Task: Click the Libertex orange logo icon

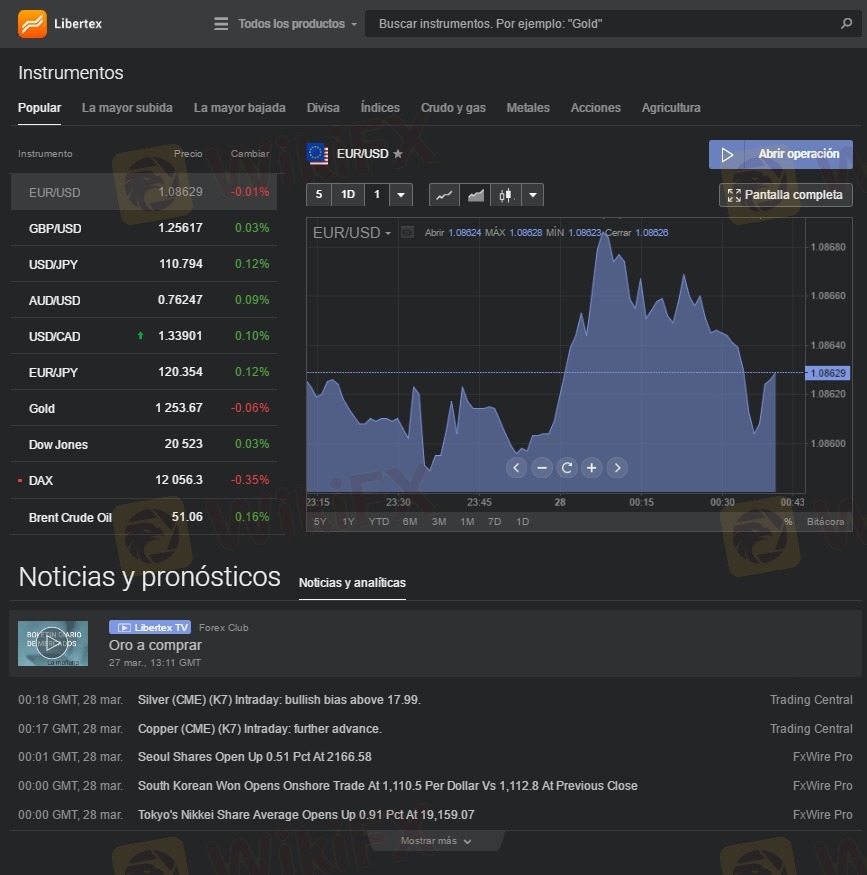Action: tap(32, 24)
